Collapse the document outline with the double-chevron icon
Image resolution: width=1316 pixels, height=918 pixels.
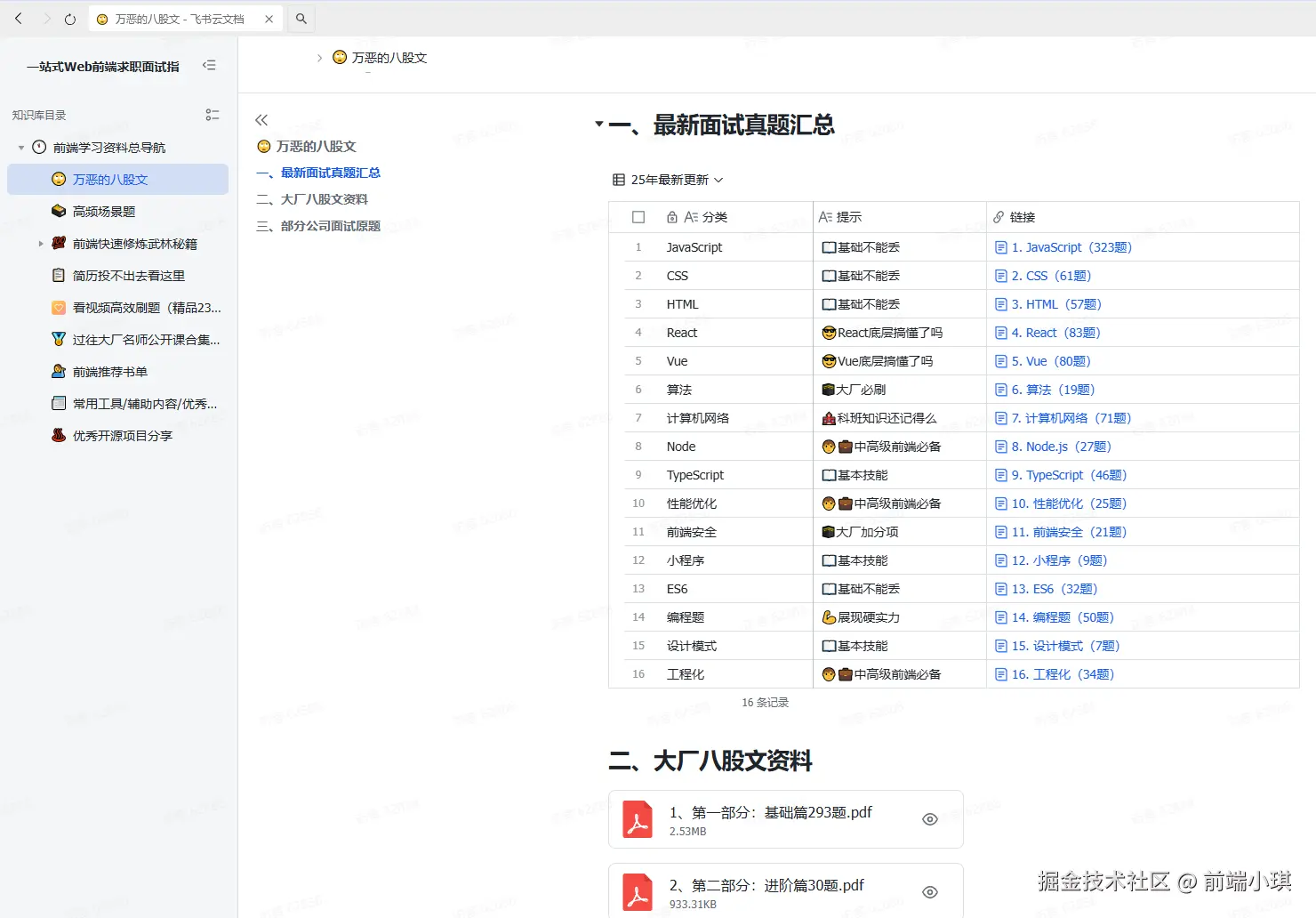point(261,119)
